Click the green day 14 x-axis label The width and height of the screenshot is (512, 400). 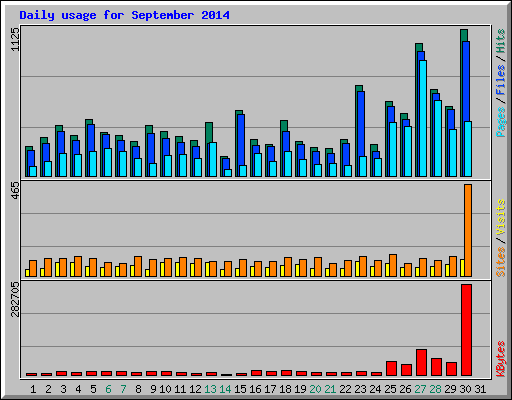[x=225, y=389]
